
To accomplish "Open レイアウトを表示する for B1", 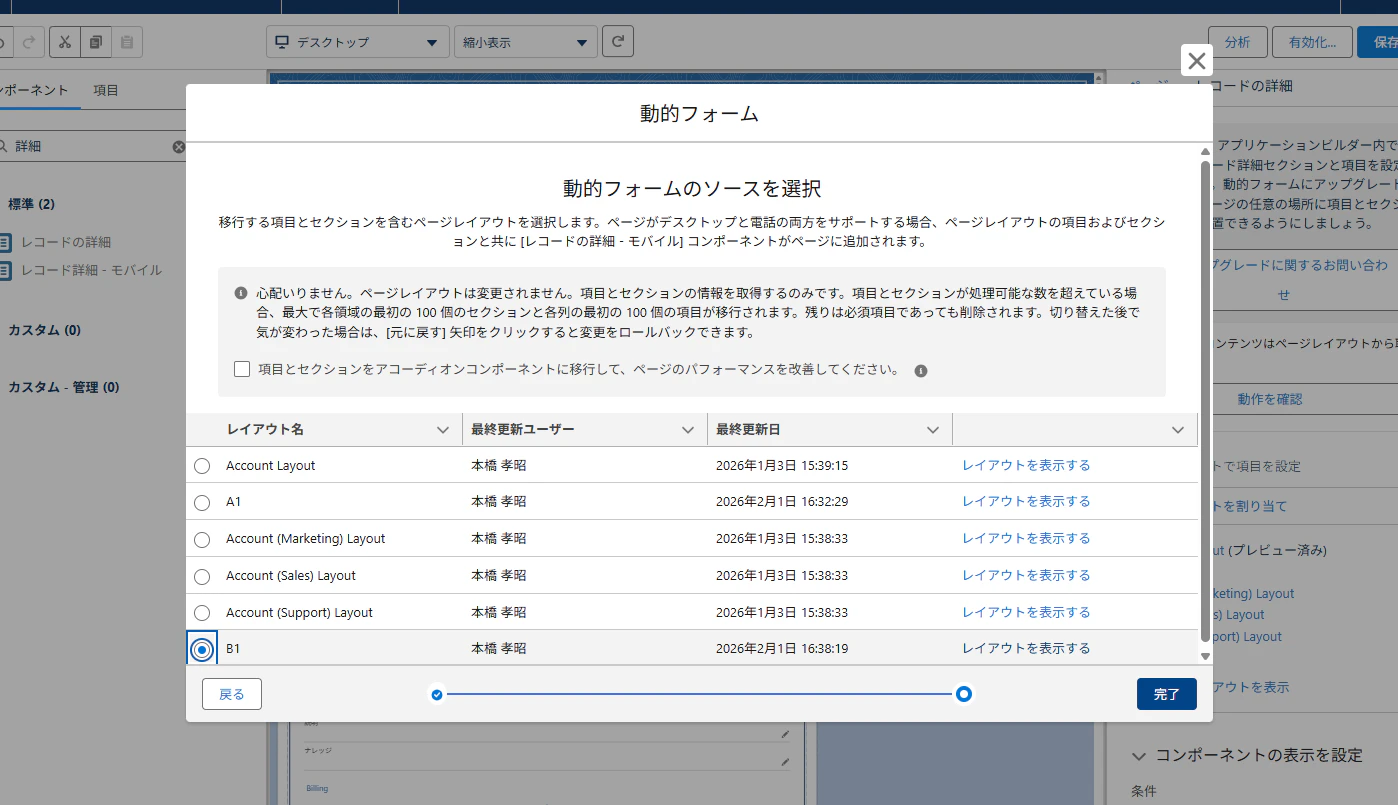I will pos(1026,648).
